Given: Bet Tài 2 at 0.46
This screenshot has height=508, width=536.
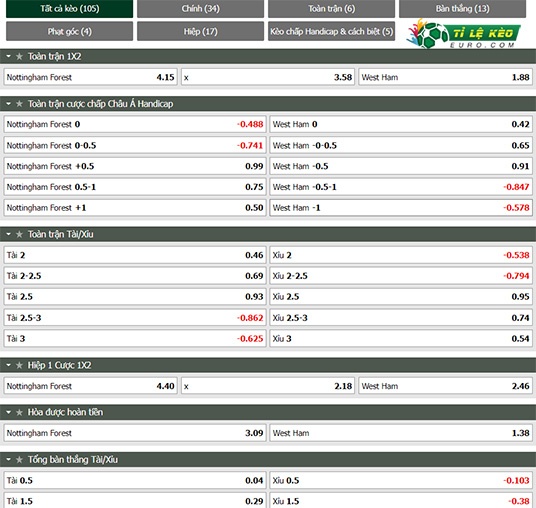Looking at the screenshot, I should [x=135, y=255].
